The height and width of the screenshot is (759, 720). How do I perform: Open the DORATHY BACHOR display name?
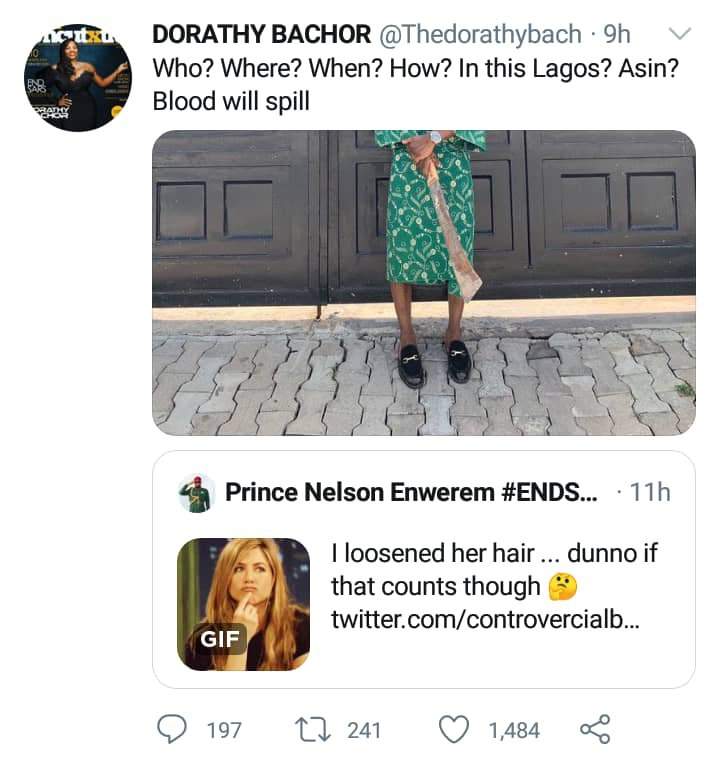click(x=261, y=34)
